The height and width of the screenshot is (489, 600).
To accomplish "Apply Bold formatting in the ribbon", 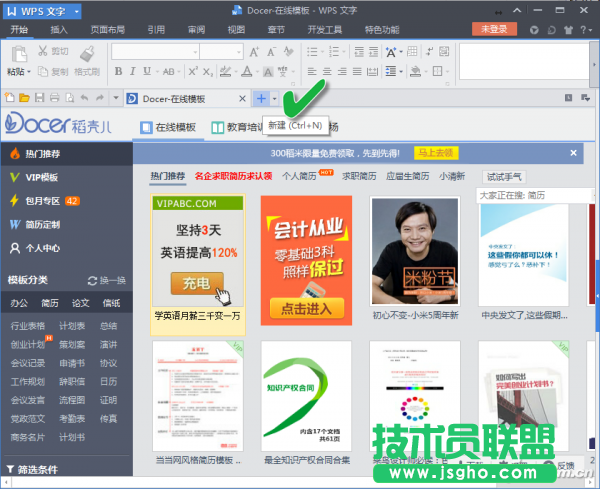I will click(117, 71).
